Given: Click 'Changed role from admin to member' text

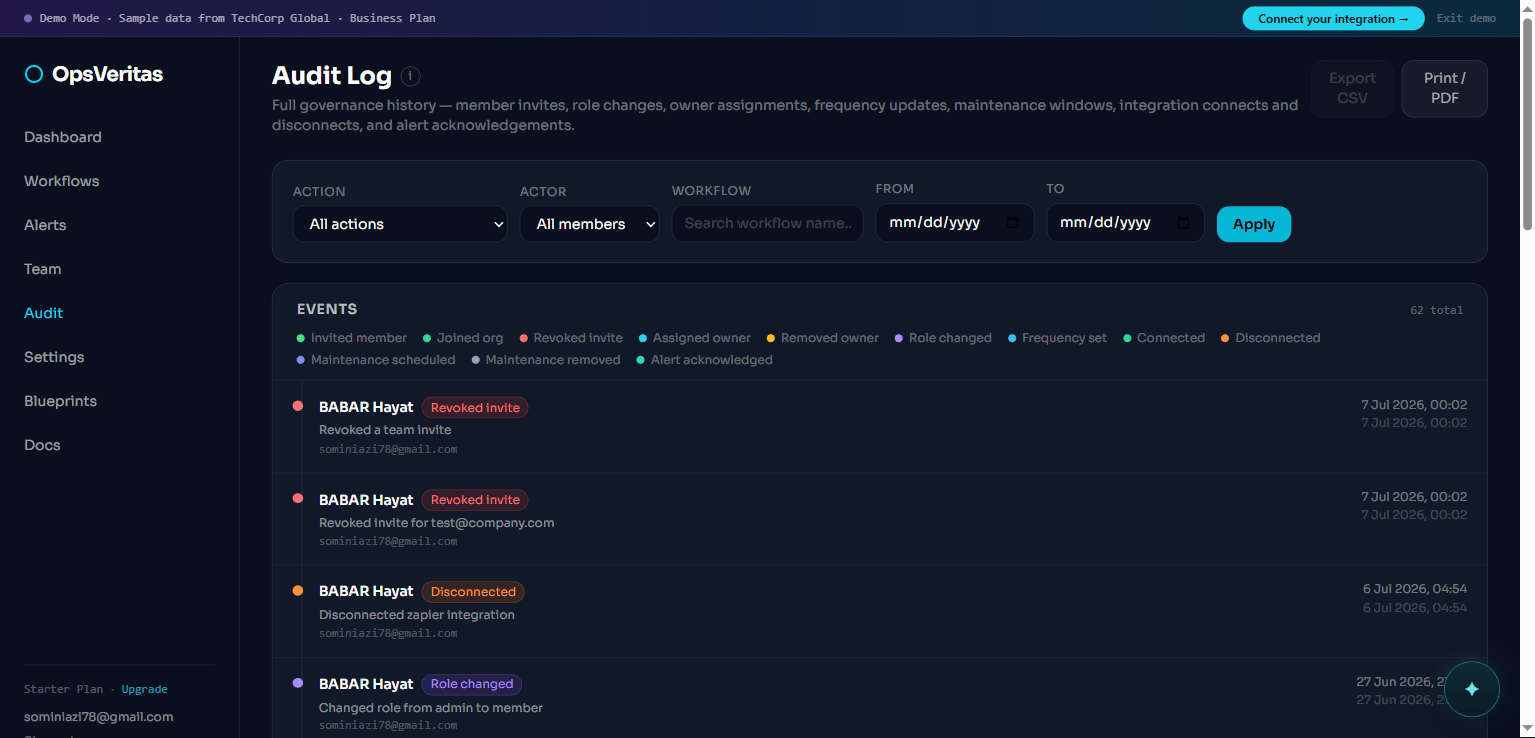Looking at the screenshot, I should (x=431, y=707).
